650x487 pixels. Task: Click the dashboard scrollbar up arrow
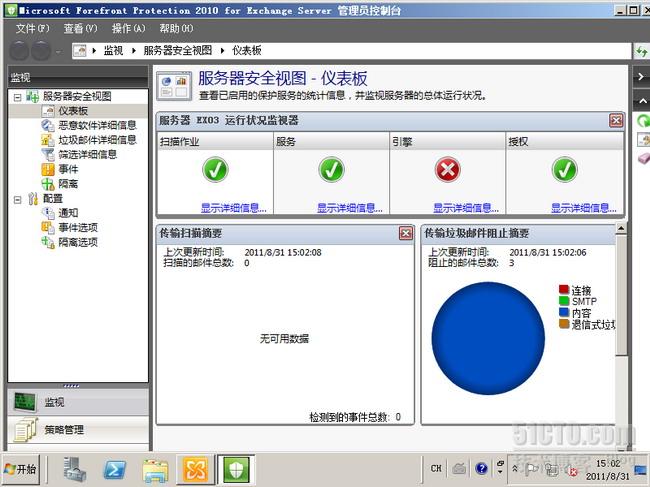point(621,228)
